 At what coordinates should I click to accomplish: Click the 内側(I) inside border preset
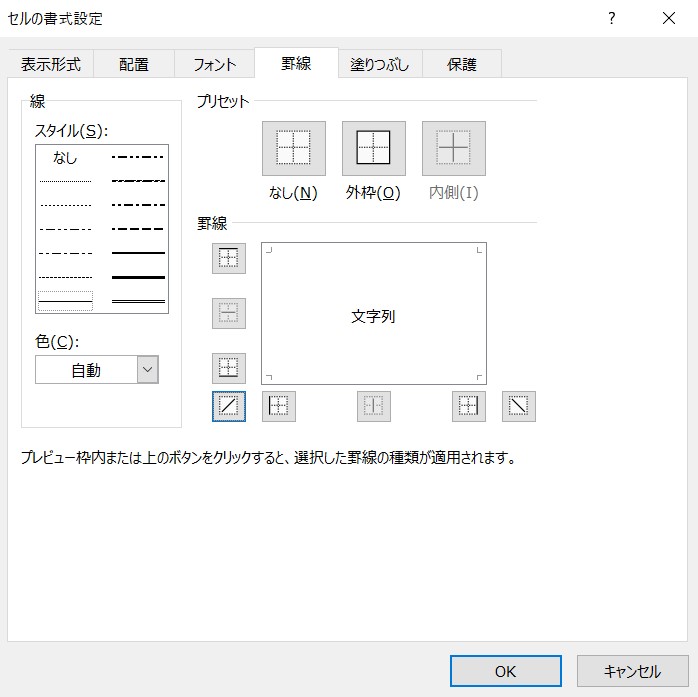[454, 148]
